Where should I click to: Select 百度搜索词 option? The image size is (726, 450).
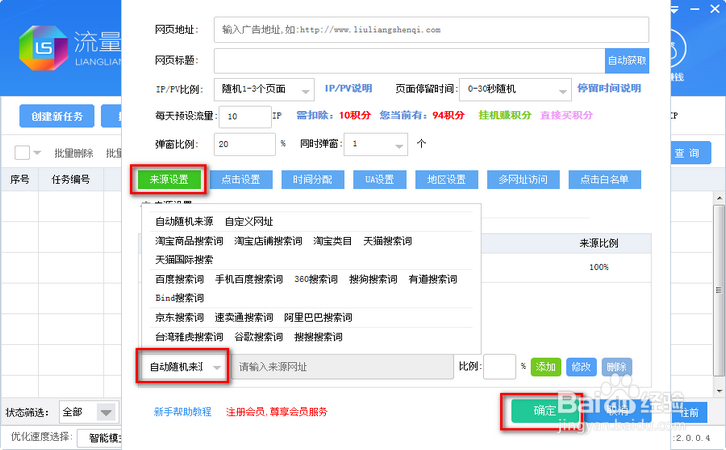click(180, 279)
